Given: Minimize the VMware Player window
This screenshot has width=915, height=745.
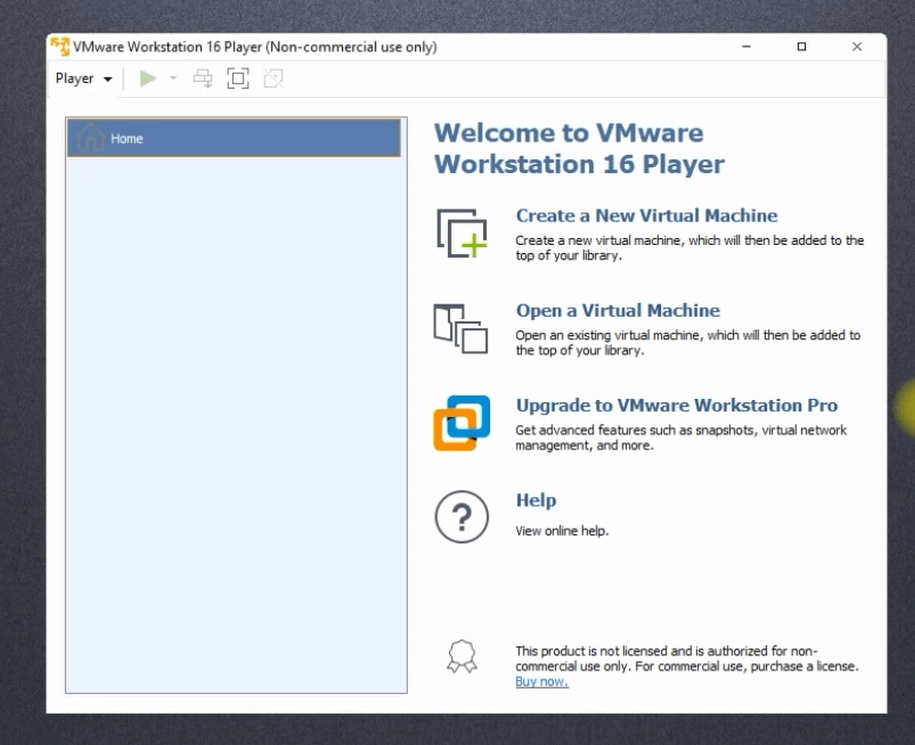Looking at the screenshot, I should pos(746,47).
